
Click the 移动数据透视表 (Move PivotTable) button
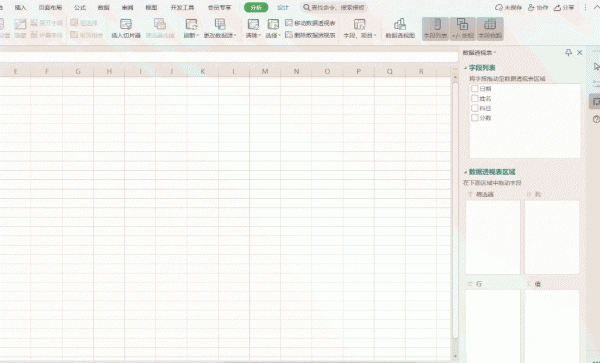pyautogui.click(x=310, y=23)
